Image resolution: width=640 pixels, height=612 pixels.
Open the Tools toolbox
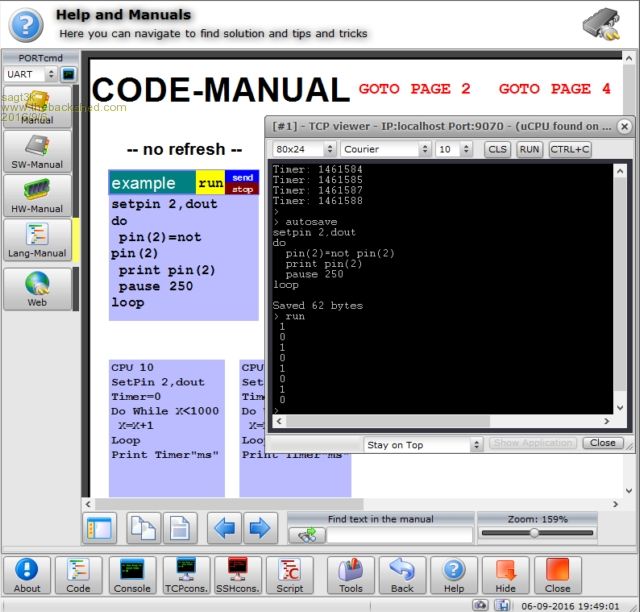coord(350,574)
